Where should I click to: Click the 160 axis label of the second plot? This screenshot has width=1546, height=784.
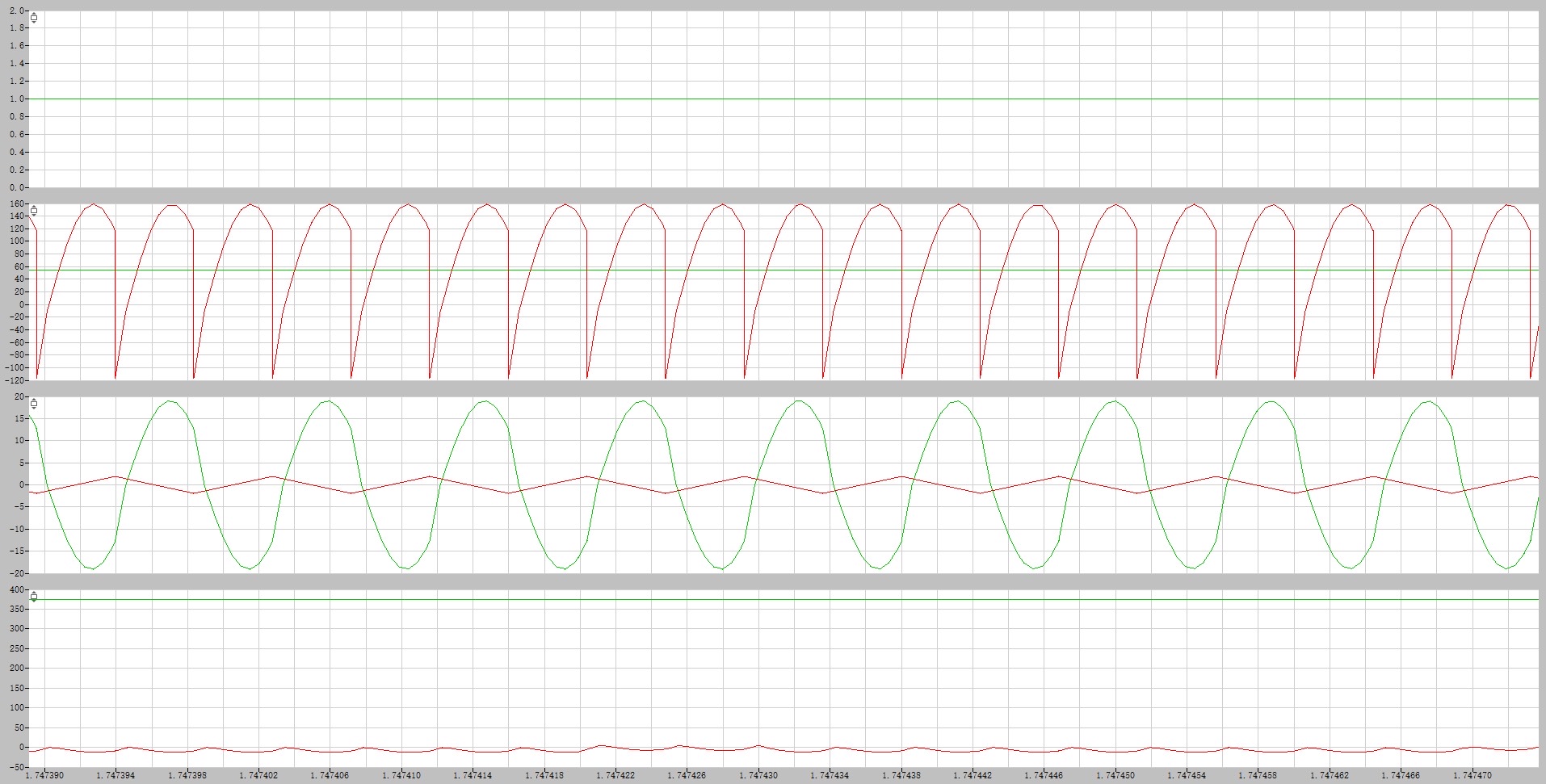click(16, 203)
